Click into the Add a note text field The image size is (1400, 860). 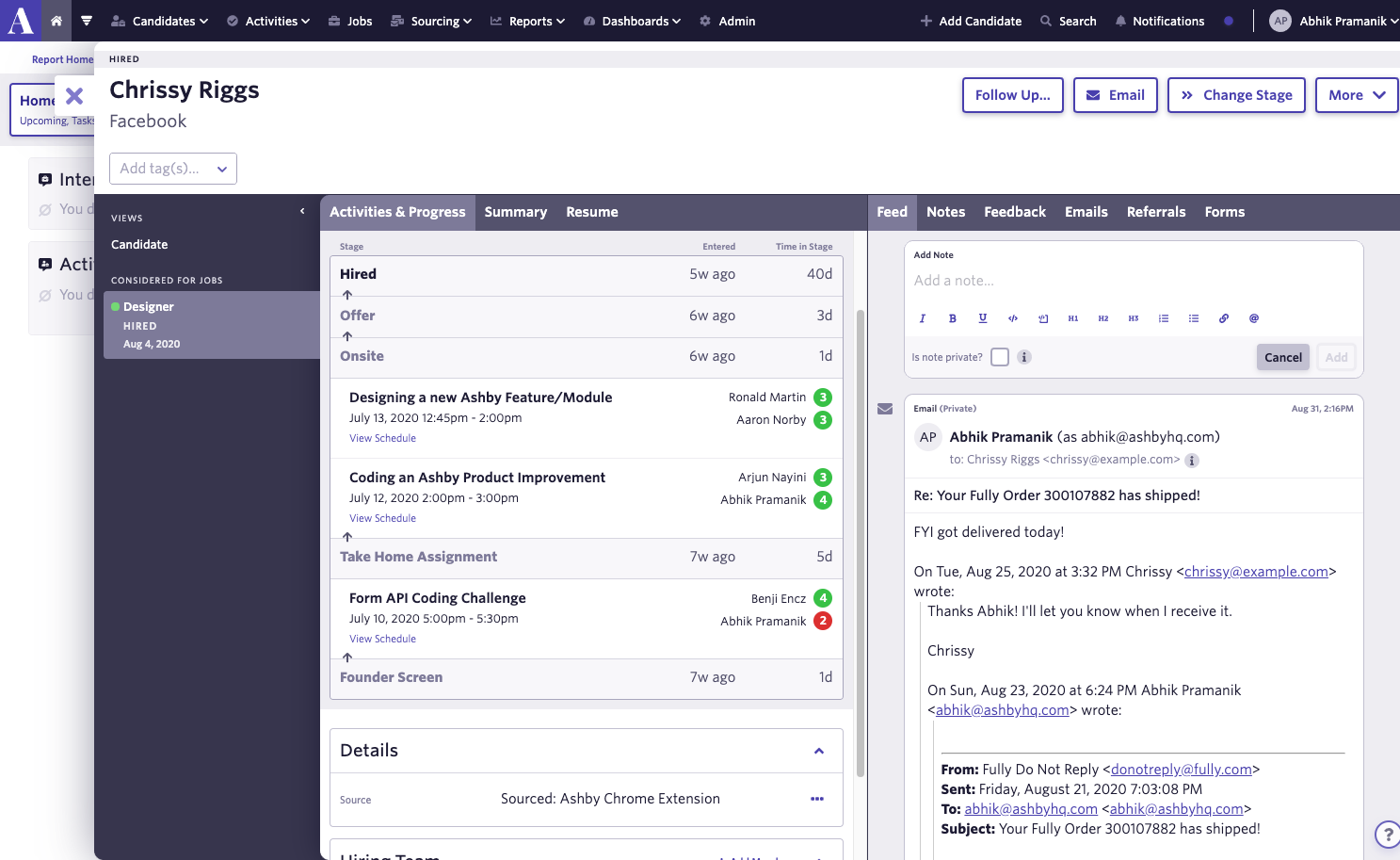point(1133,281)
